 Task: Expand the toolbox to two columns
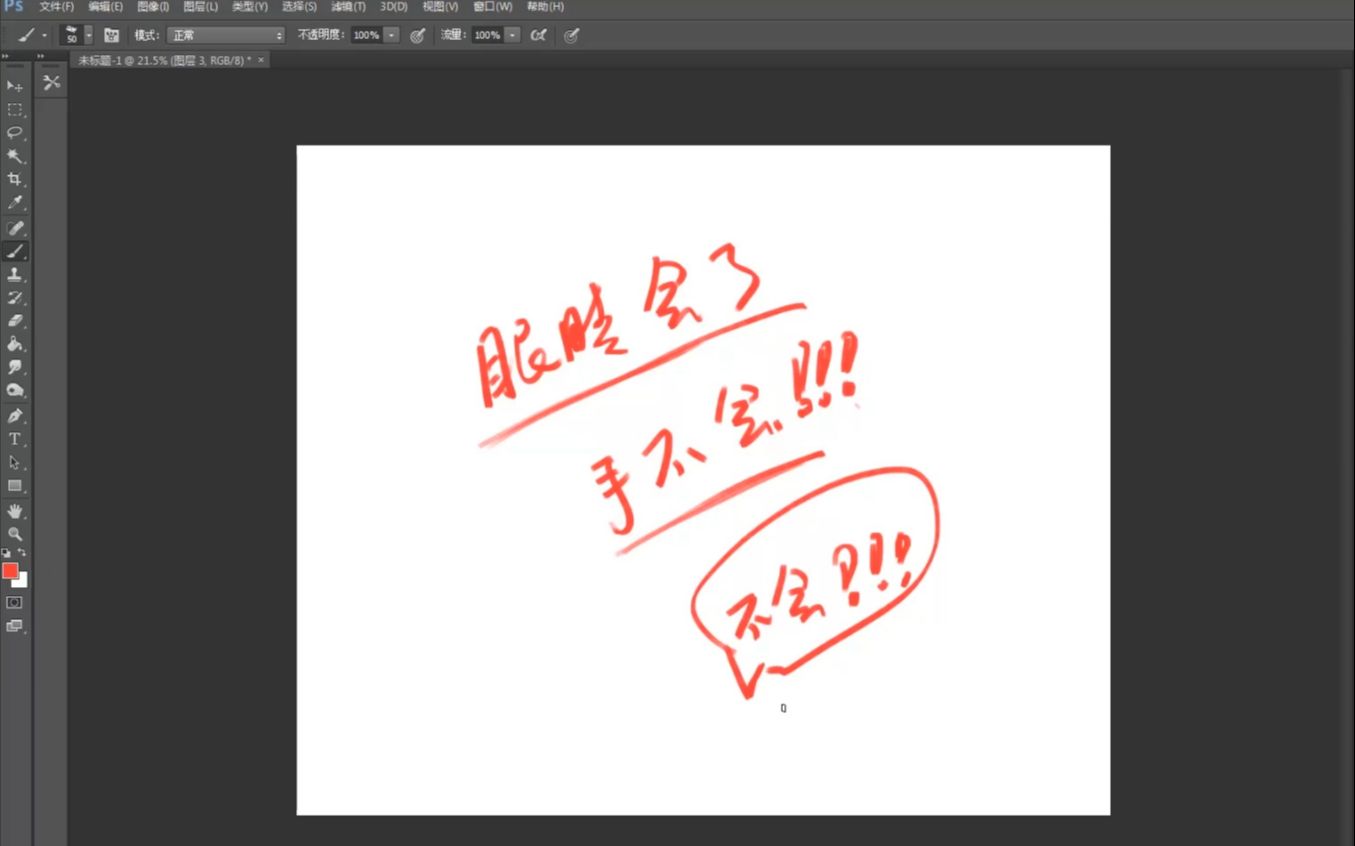click(x=6, y=56)
